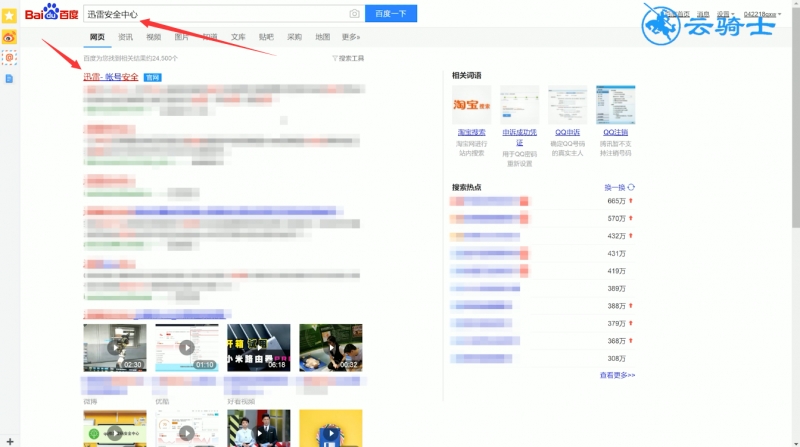800x447 pixels.
Task: Click the 申诉成功凭证 thumbnail image
Action: (x=519, y=105)
